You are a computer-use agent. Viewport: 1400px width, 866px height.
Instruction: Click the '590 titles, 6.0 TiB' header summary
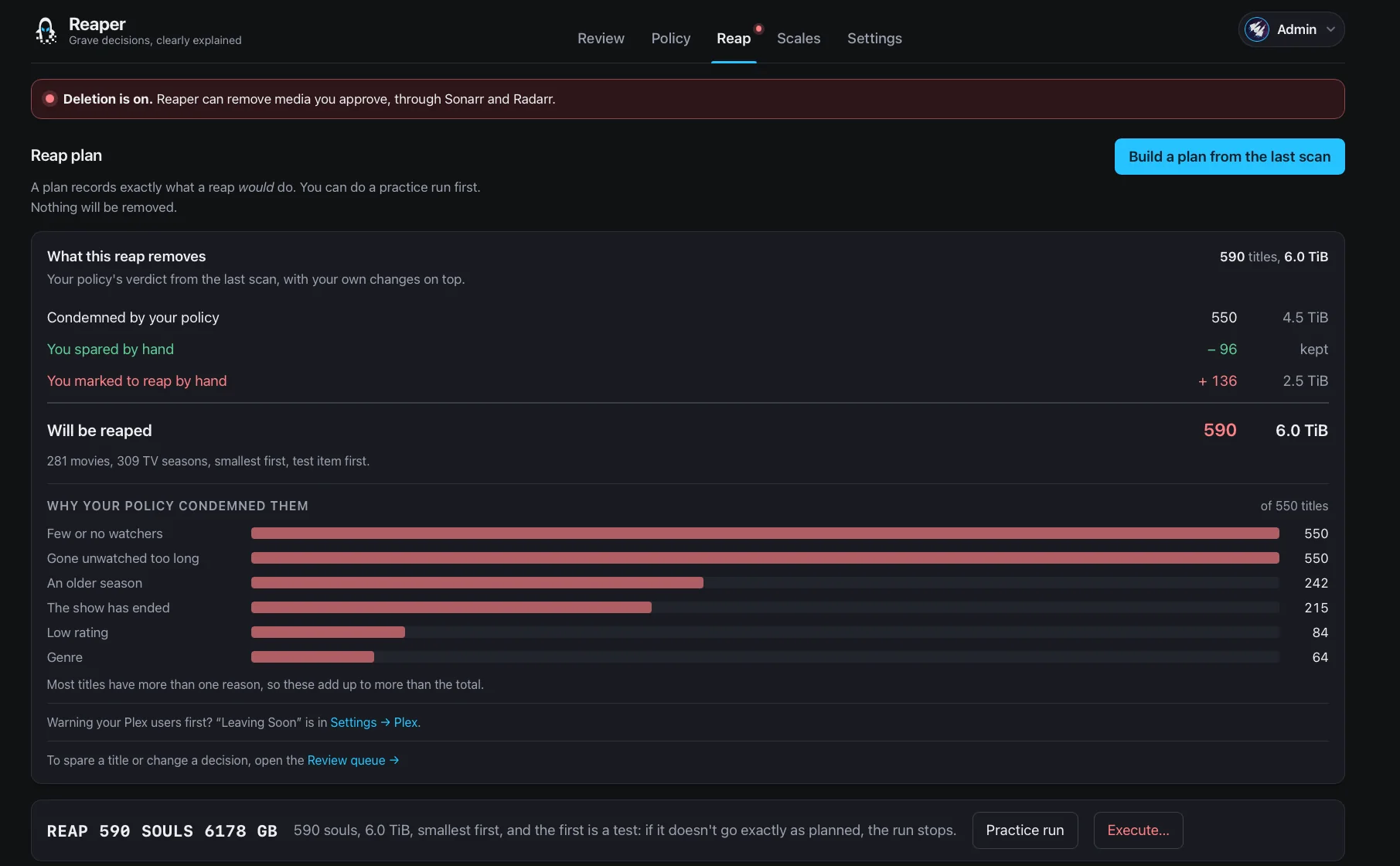1274,257
